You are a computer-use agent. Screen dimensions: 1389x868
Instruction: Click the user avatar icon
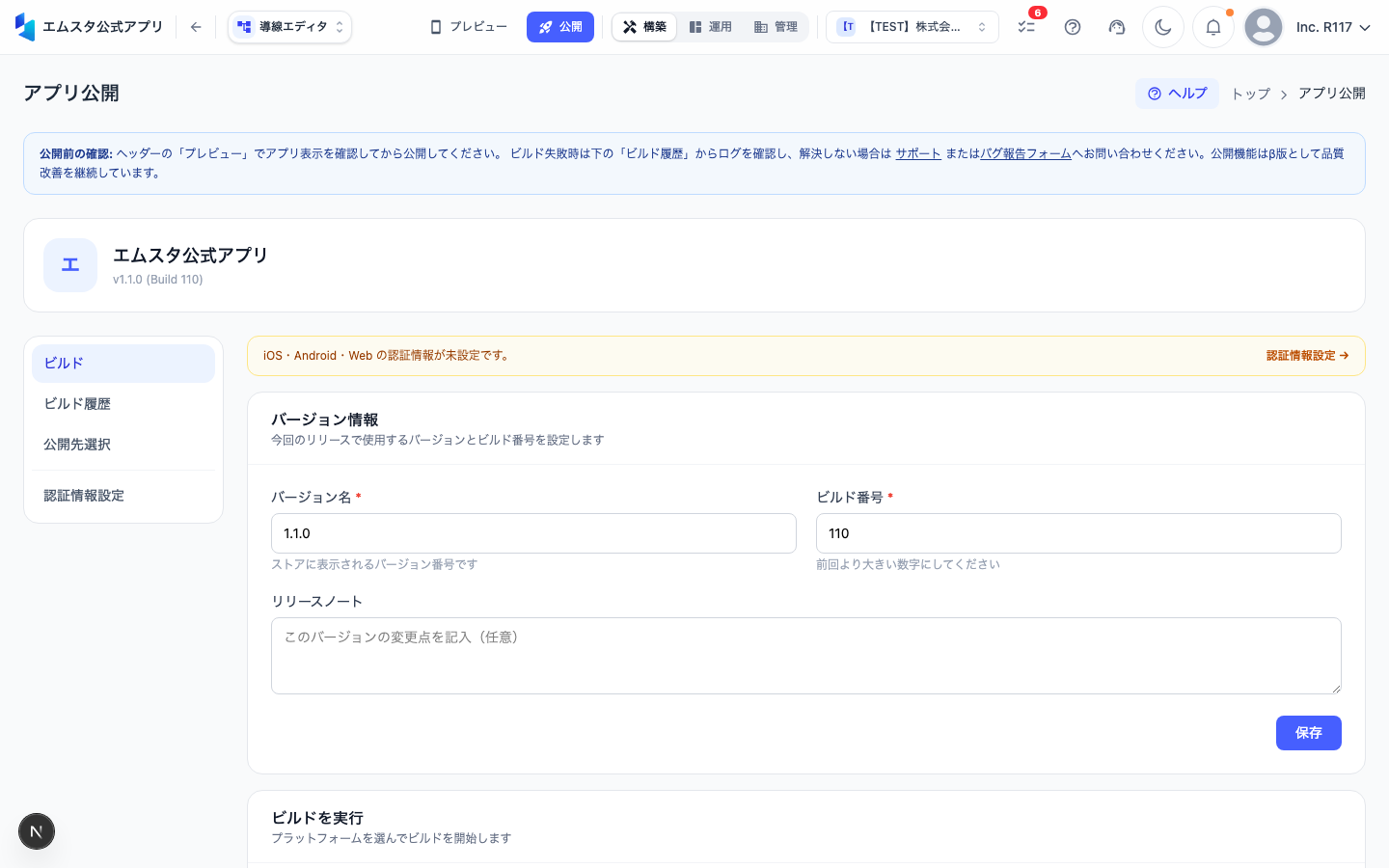click(1264, 27)
